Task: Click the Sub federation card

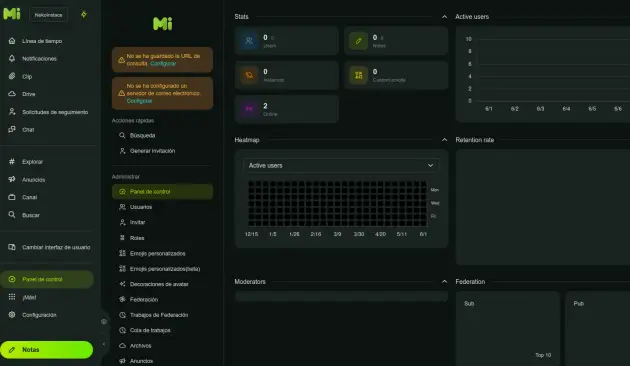Action: click(508, 329)
